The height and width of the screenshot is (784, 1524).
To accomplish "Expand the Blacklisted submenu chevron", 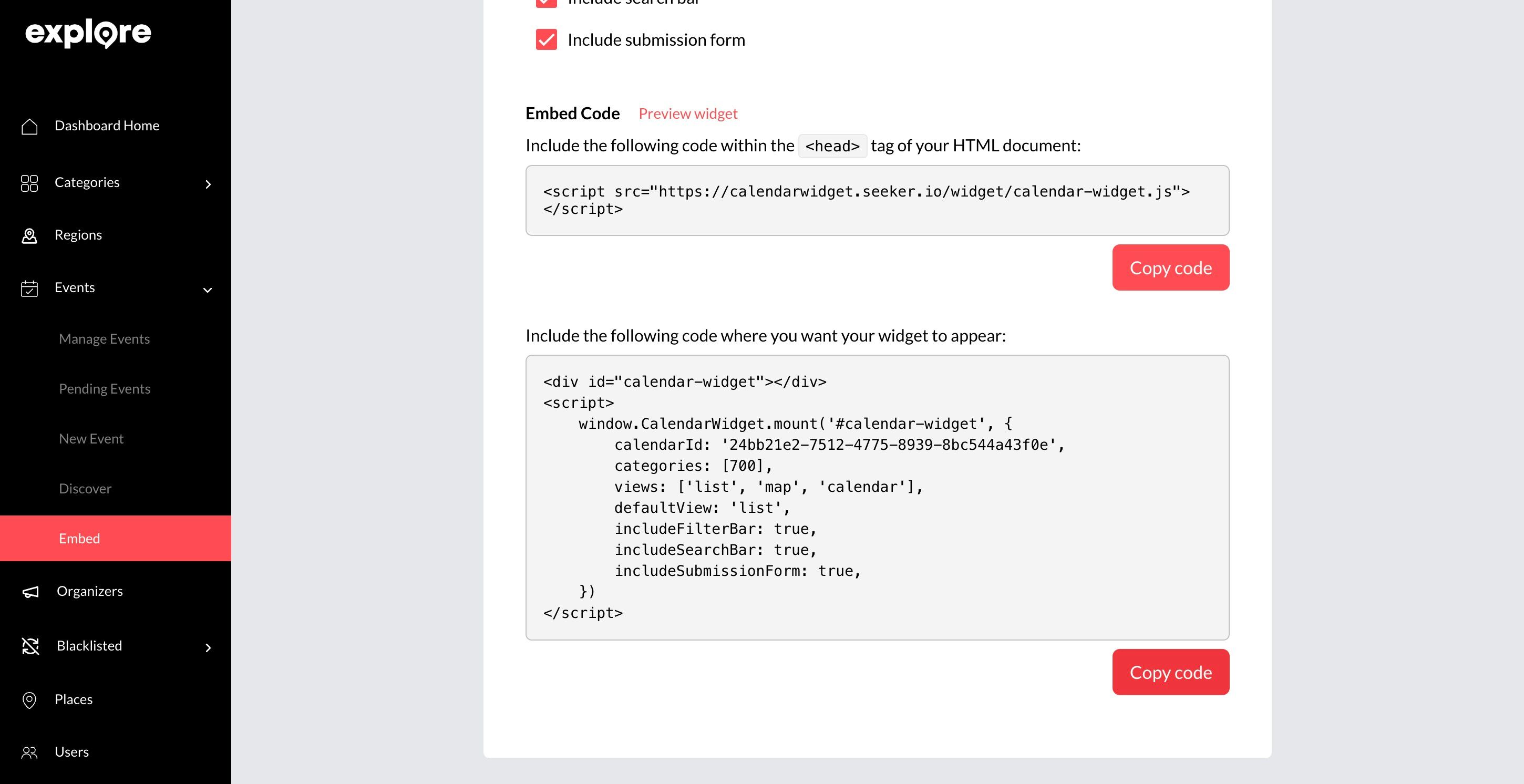I will 208,647.
